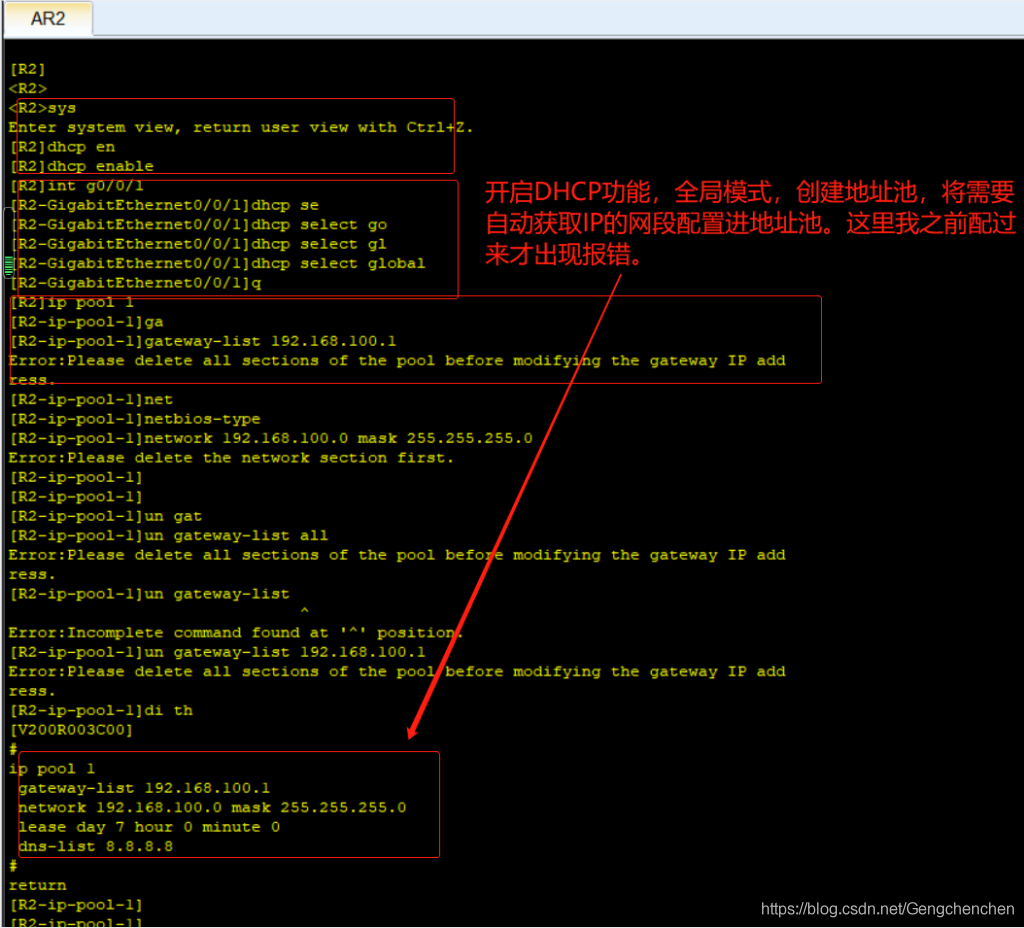The height and width of the screenshot is (928, 1024).
Task: Click the 'netbios-type' line
Action: click(135, 419)
